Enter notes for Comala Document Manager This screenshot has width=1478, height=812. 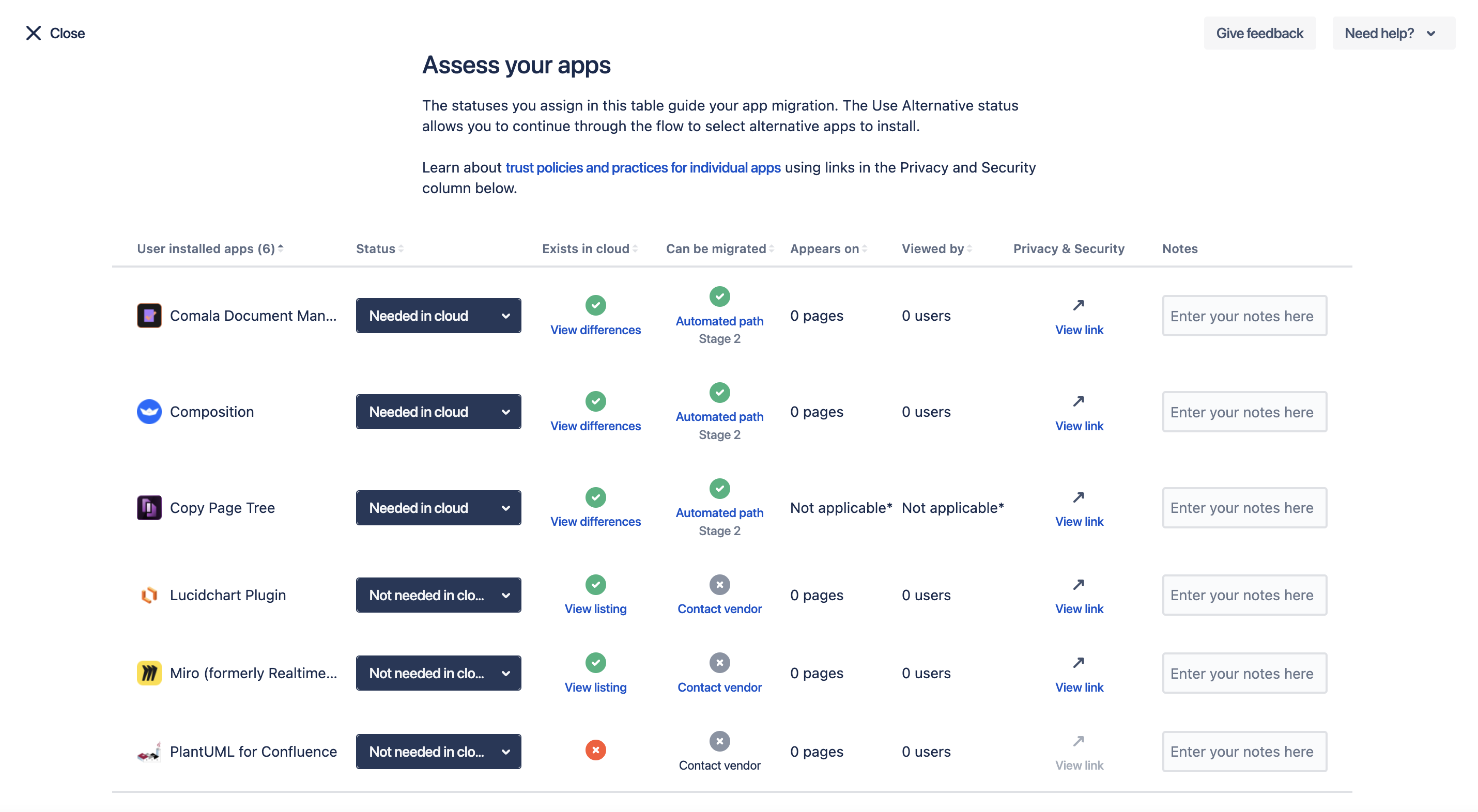pyautogui.click(x=1244, y=315)
